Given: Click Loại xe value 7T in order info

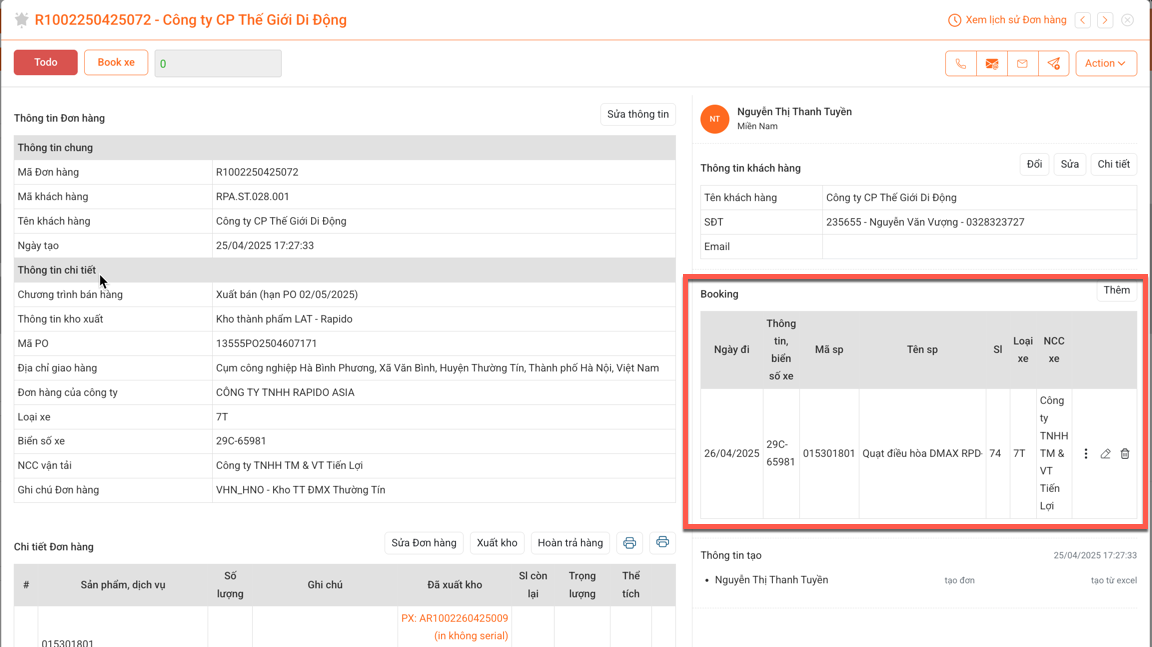Looking at the screenshot, I should (x=222, y=417).
